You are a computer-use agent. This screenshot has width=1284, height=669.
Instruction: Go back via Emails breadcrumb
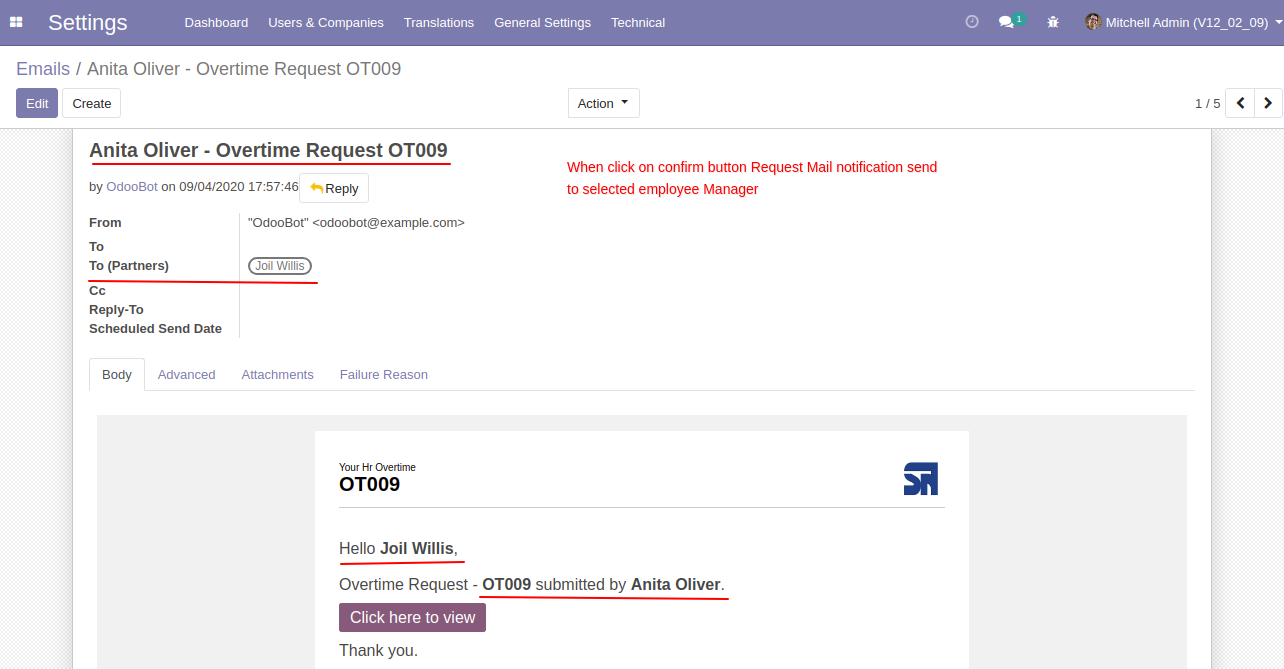click(43, 69)
